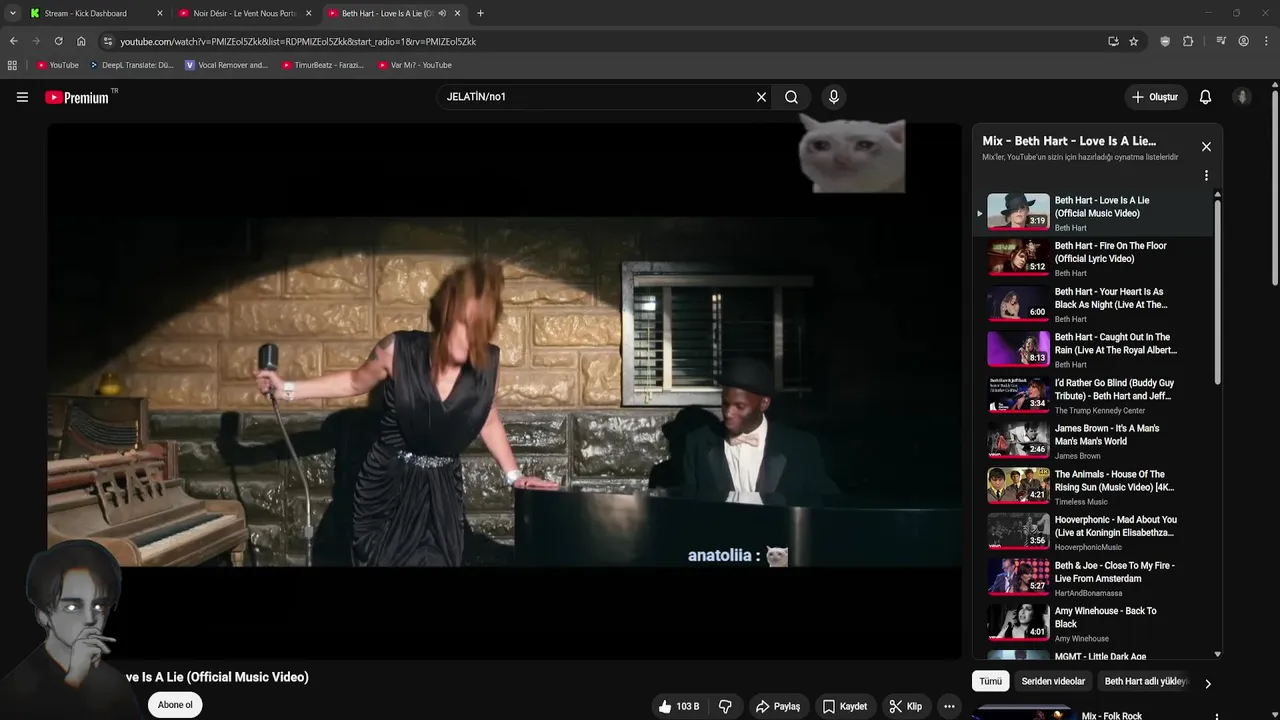Play Your Heart Is As Black As Night
The width and height of the screenshot is (1280, 720).
pyautogui.click(x=1094, y=303)
